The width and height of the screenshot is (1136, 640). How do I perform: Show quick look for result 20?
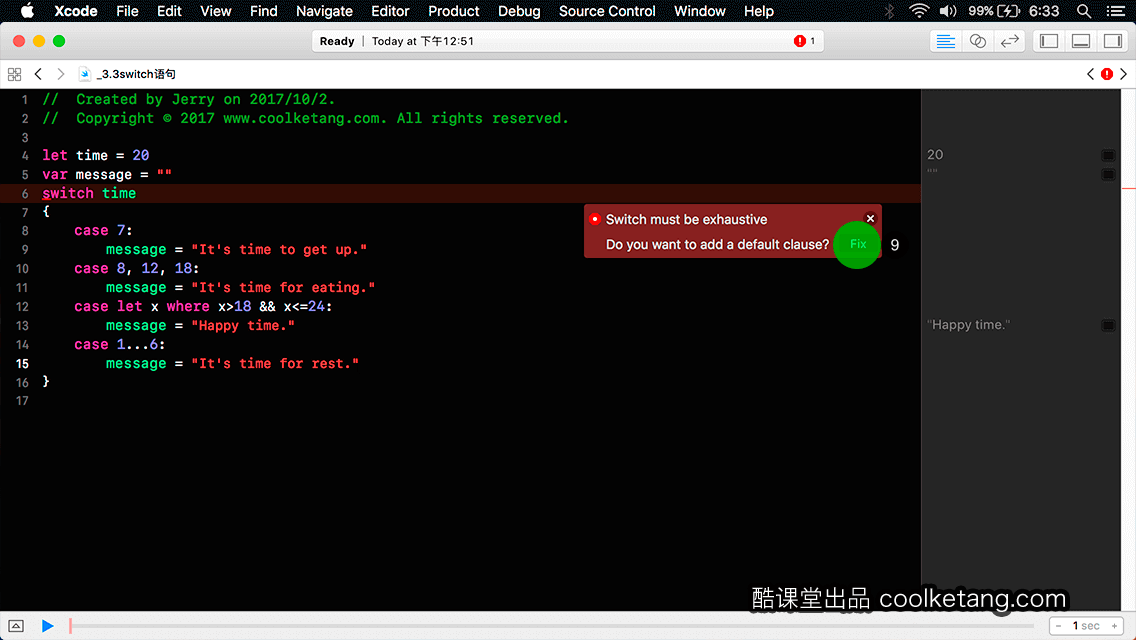(x=1108, y=155)
